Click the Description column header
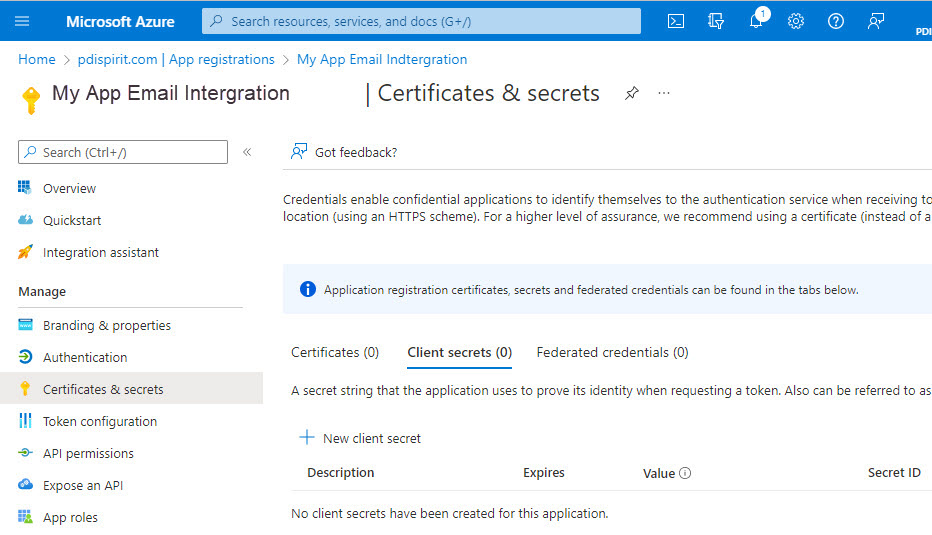This screenshot has width=932, height=535. click(x=341, y=473)
